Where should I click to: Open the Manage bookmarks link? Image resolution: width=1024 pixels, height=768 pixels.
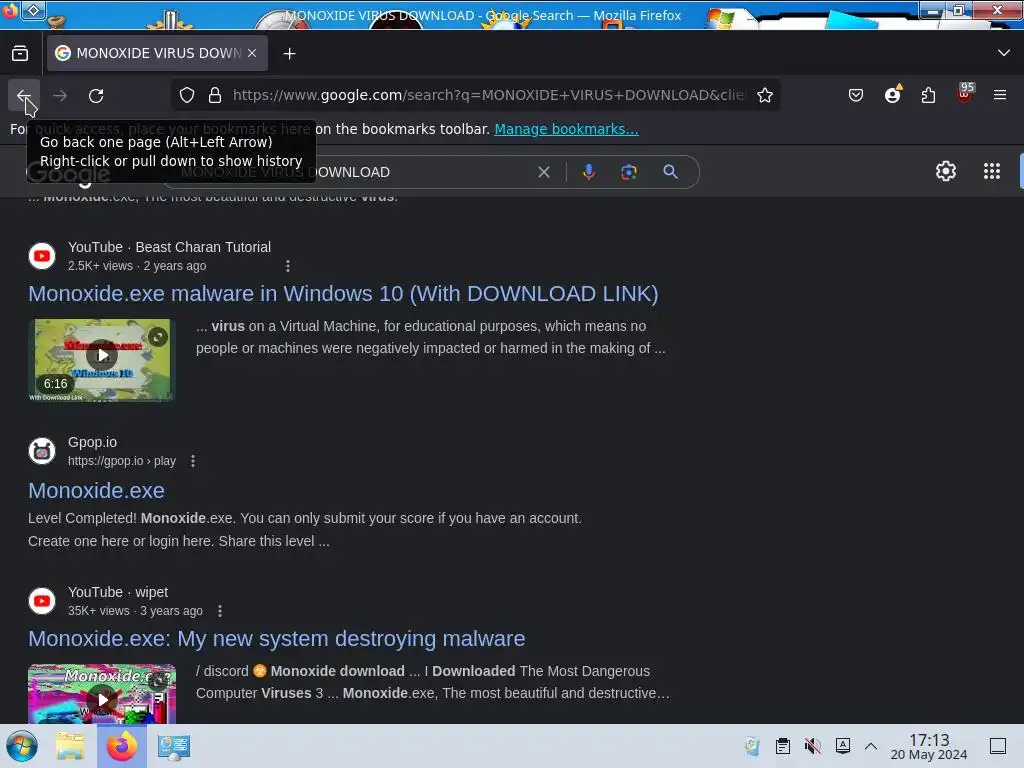click(566, 129)
